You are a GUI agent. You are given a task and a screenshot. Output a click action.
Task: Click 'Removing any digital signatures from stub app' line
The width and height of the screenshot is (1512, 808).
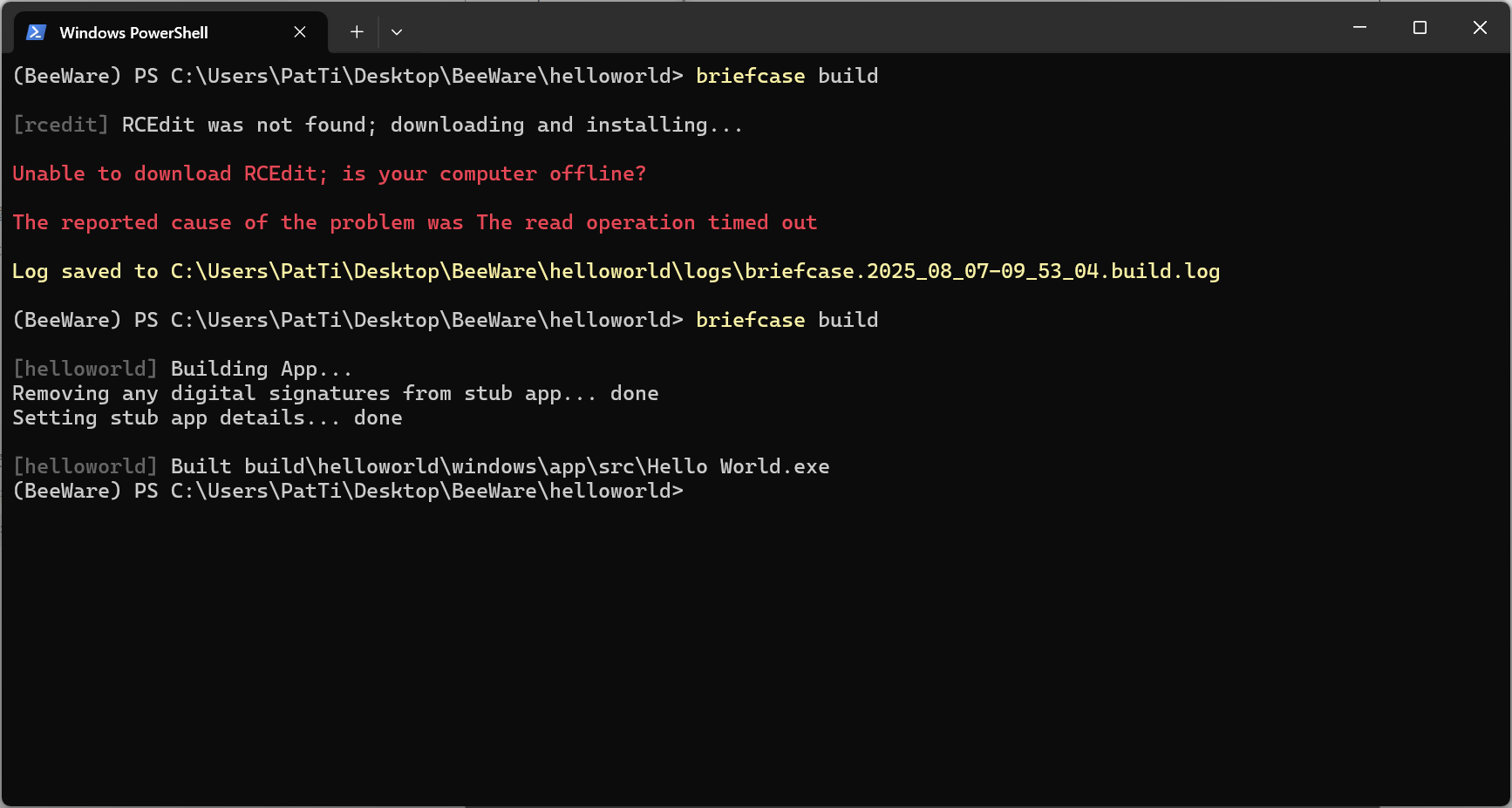click(x=336, y=393)
